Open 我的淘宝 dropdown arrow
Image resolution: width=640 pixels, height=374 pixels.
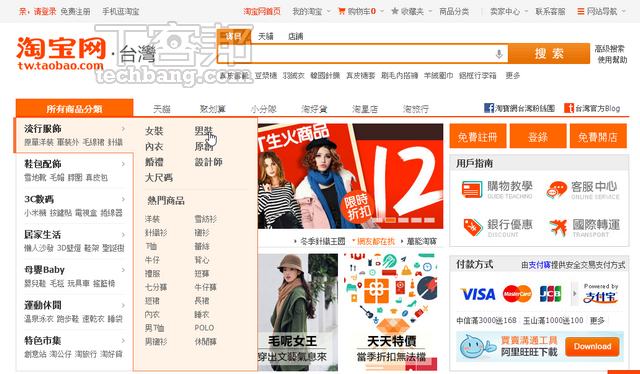[x=329, y=11]
